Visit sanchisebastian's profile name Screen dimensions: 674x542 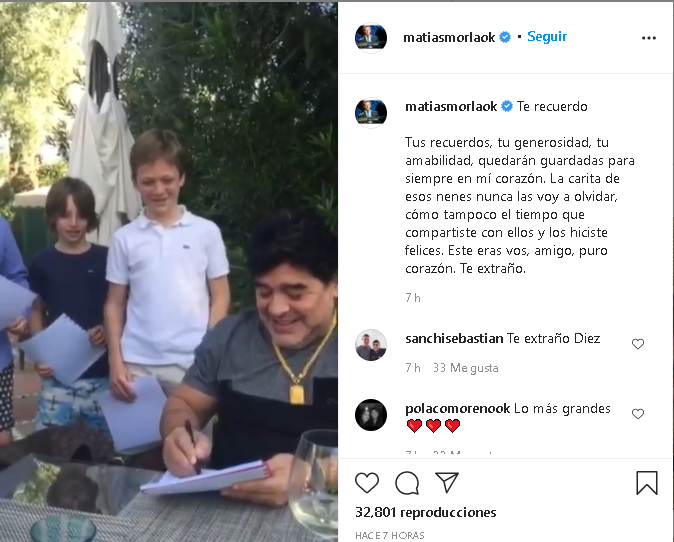(x=454, y=339)
